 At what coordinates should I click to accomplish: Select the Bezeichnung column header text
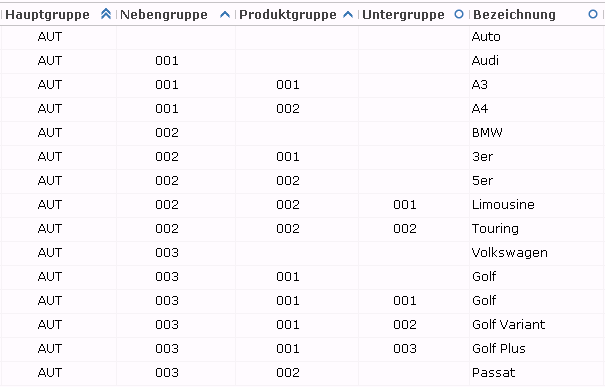pyautogui.click(x=514, y=15)
